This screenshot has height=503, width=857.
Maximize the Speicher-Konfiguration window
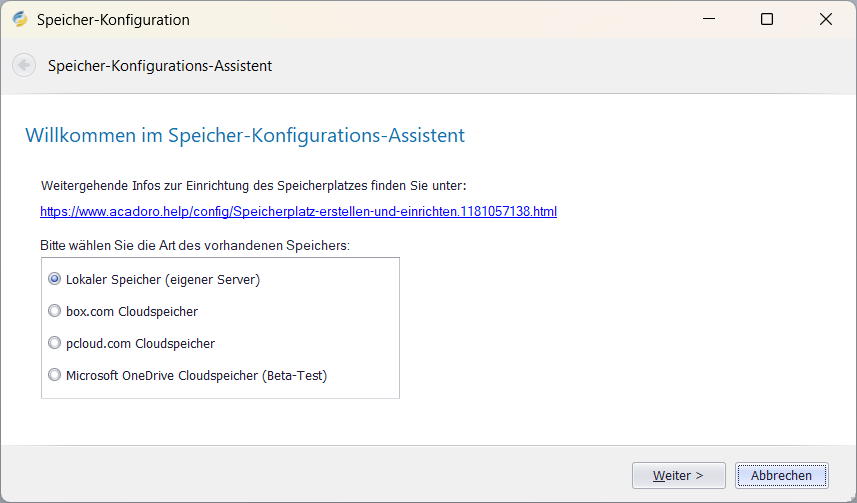tap(767, 19)
